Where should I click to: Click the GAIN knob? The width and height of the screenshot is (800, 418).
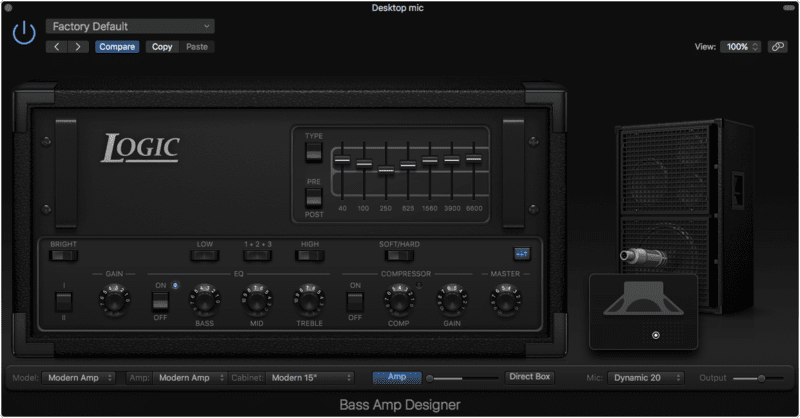pyautogui.click(x=114, y=299)
